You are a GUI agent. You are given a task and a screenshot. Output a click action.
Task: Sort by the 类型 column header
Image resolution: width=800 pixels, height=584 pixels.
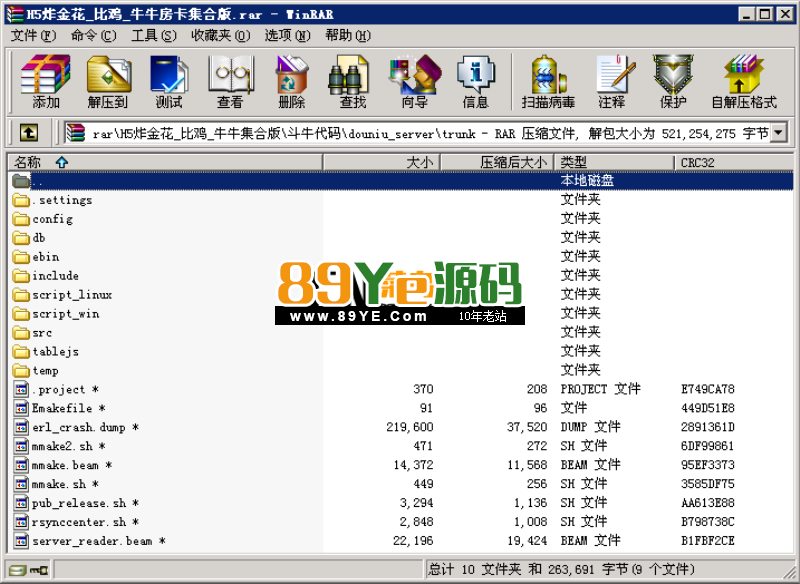click(614, 163)
